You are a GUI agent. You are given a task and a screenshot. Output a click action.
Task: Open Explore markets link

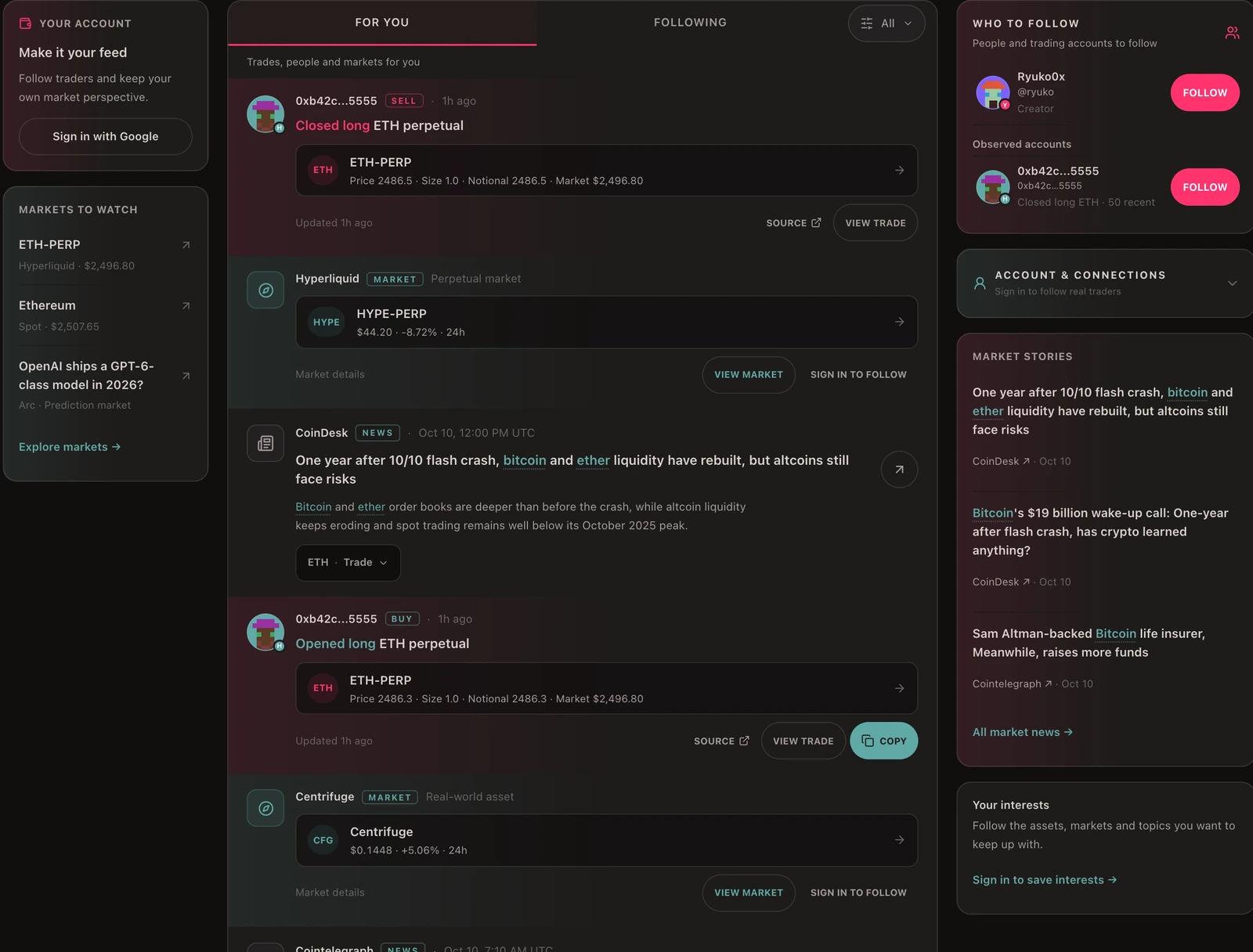[x=70, y=447]
